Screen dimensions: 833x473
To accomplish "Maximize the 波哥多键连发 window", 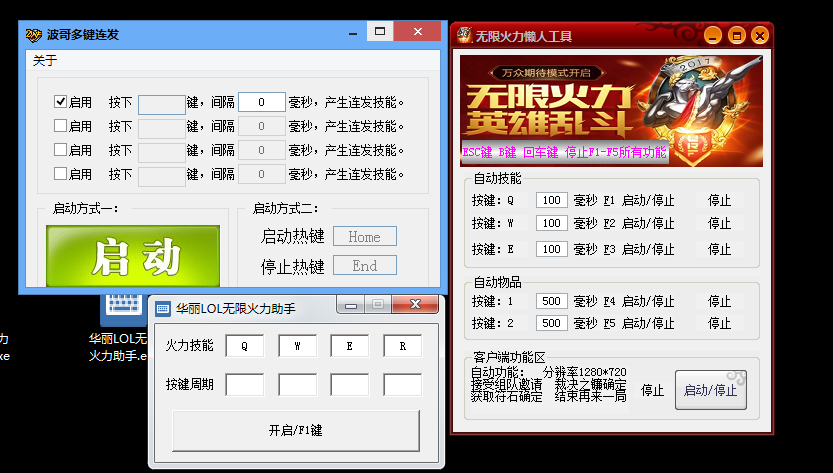I will tap(380, 32).
